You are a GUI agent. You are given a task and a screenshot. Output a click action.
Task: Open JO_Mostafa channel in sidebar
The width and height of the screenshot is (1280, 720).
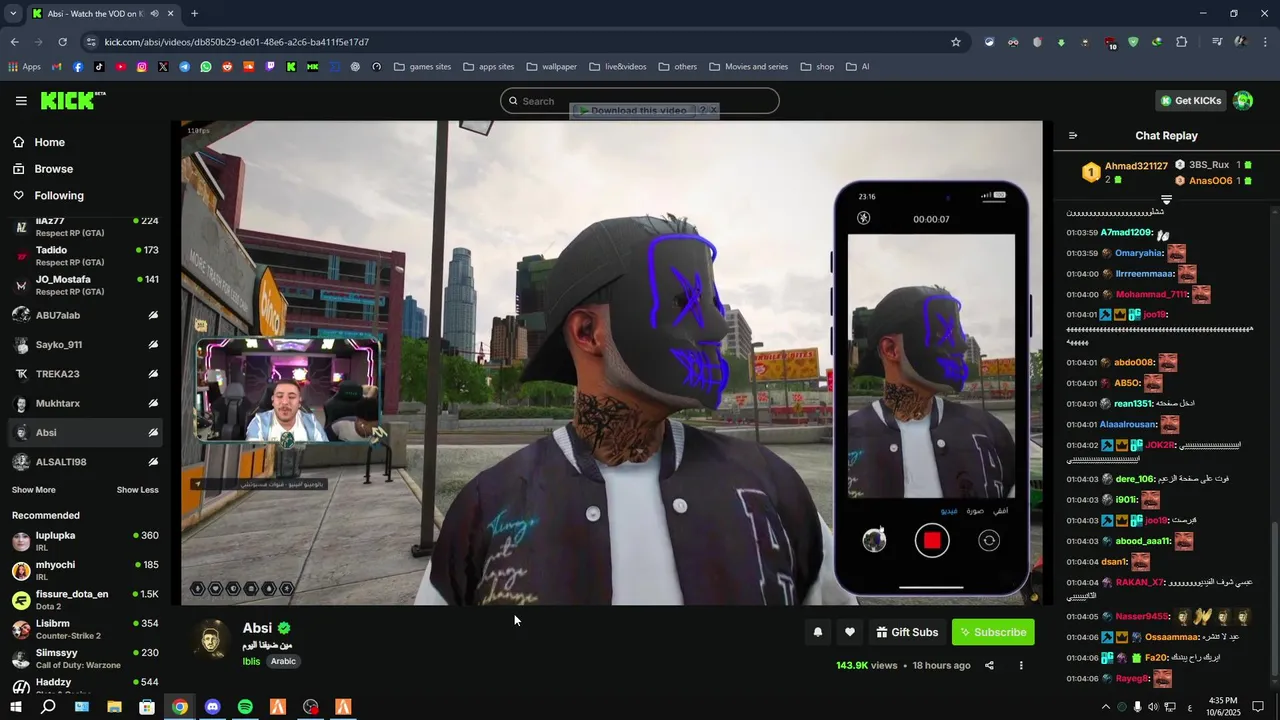[x=85, y=285]
